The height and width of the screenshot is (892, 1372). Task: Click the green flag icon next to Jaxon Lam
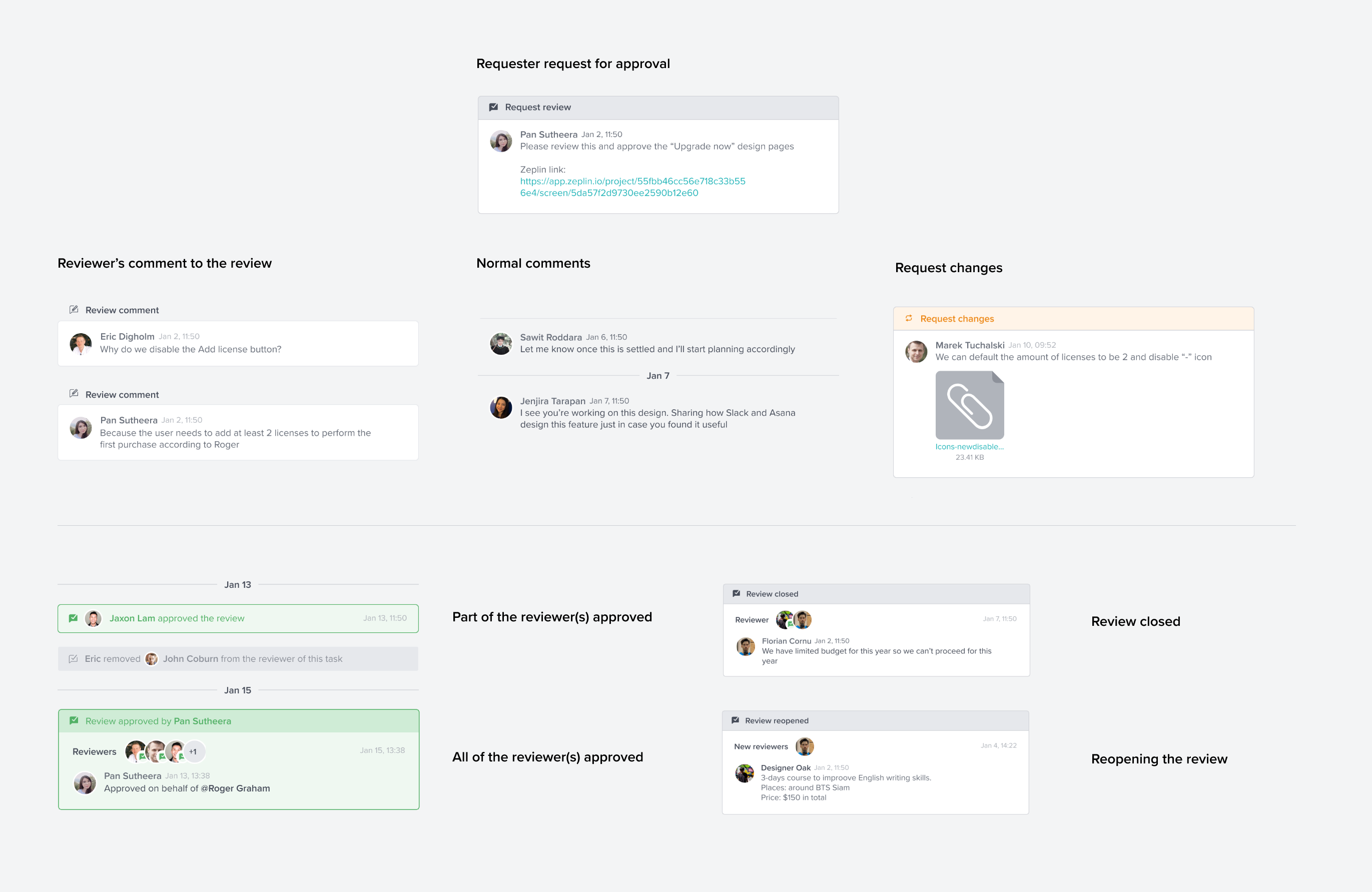(73, 618)
